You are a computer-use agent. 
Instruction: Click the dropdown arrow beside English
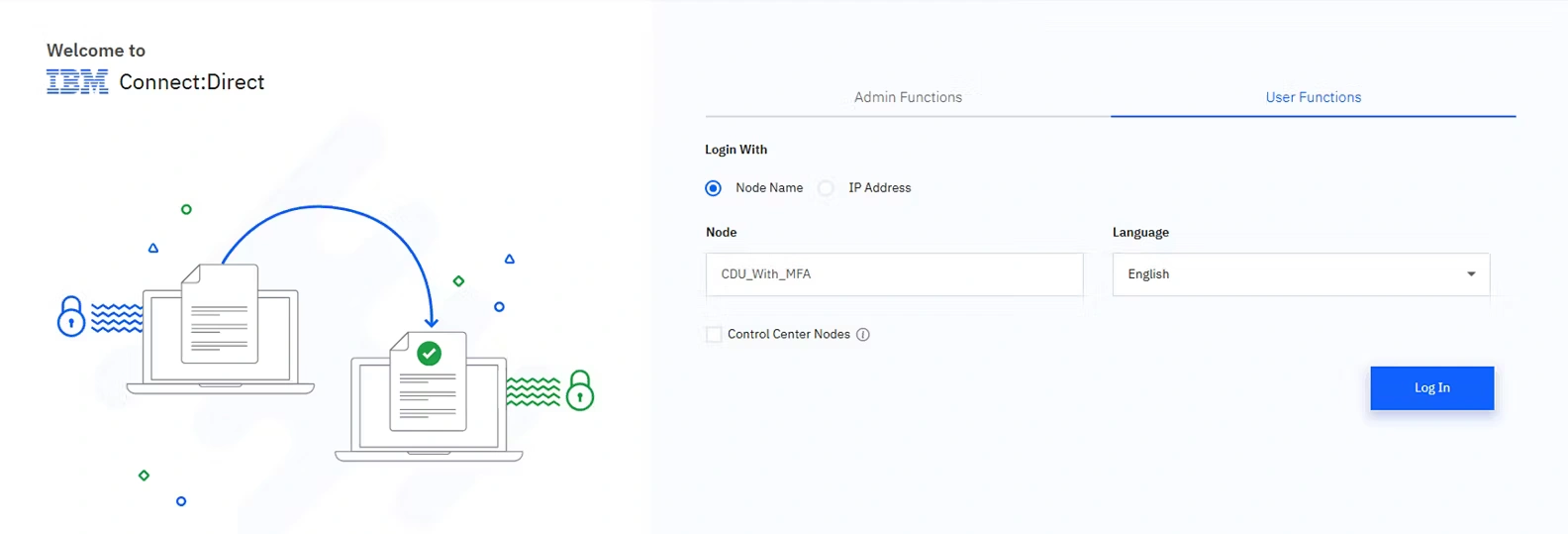pyautogui.click(x=1471, y=274)
